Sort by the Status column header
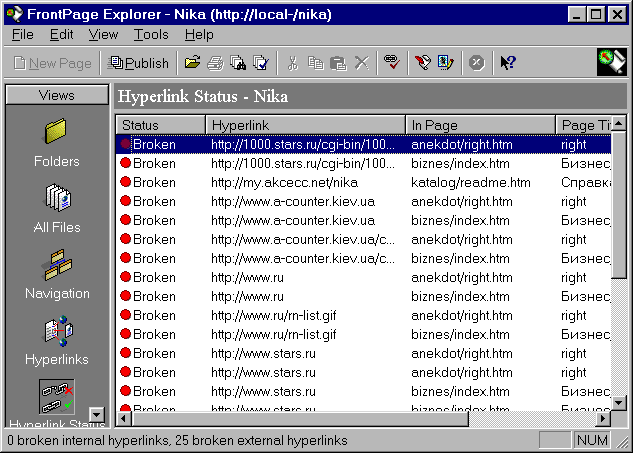Image resolution: width=633 pixels, height=453 pixels. (161, 125)
